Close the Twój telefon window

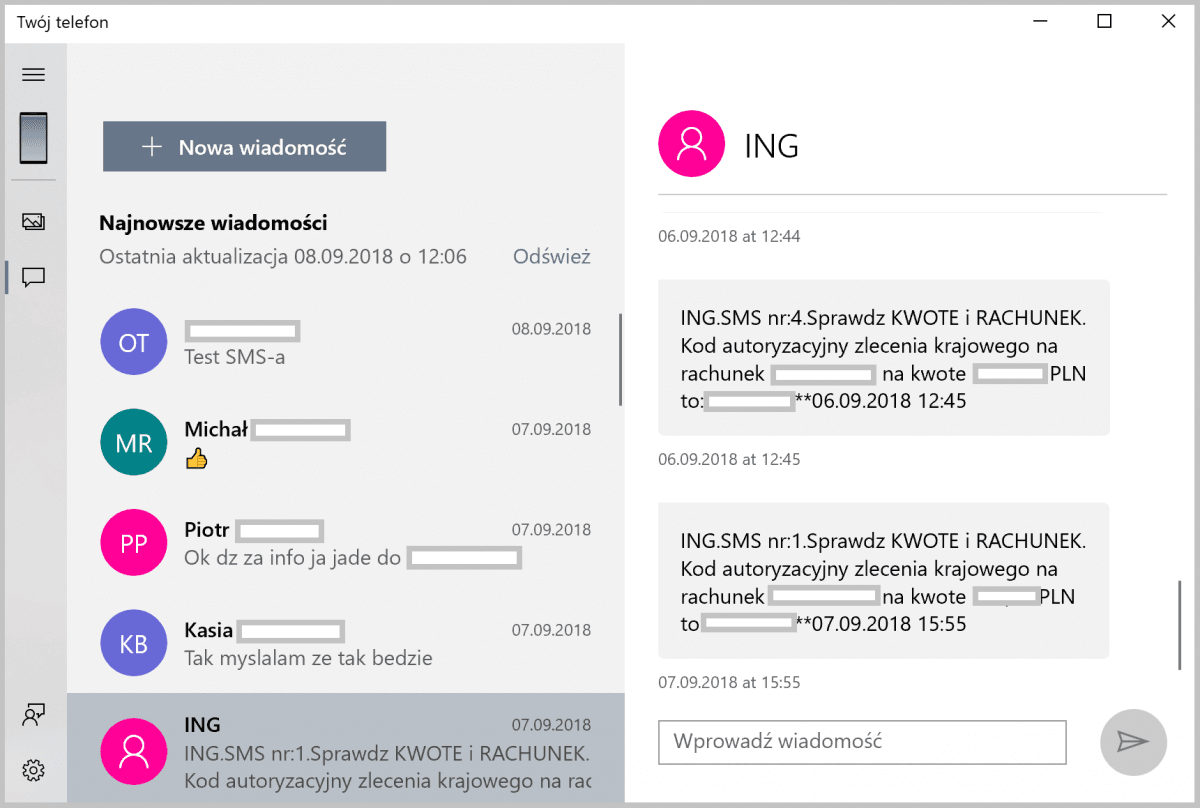(x=1168, y=22)
